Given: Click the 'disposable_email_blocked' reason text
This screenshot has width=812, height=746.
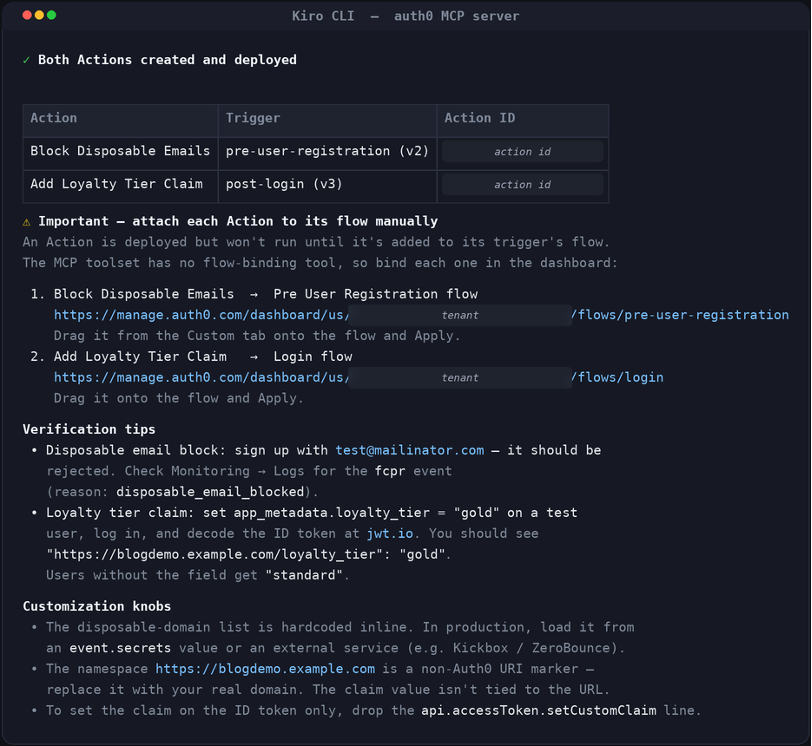Looking at the screenshot, I should 210,492.
